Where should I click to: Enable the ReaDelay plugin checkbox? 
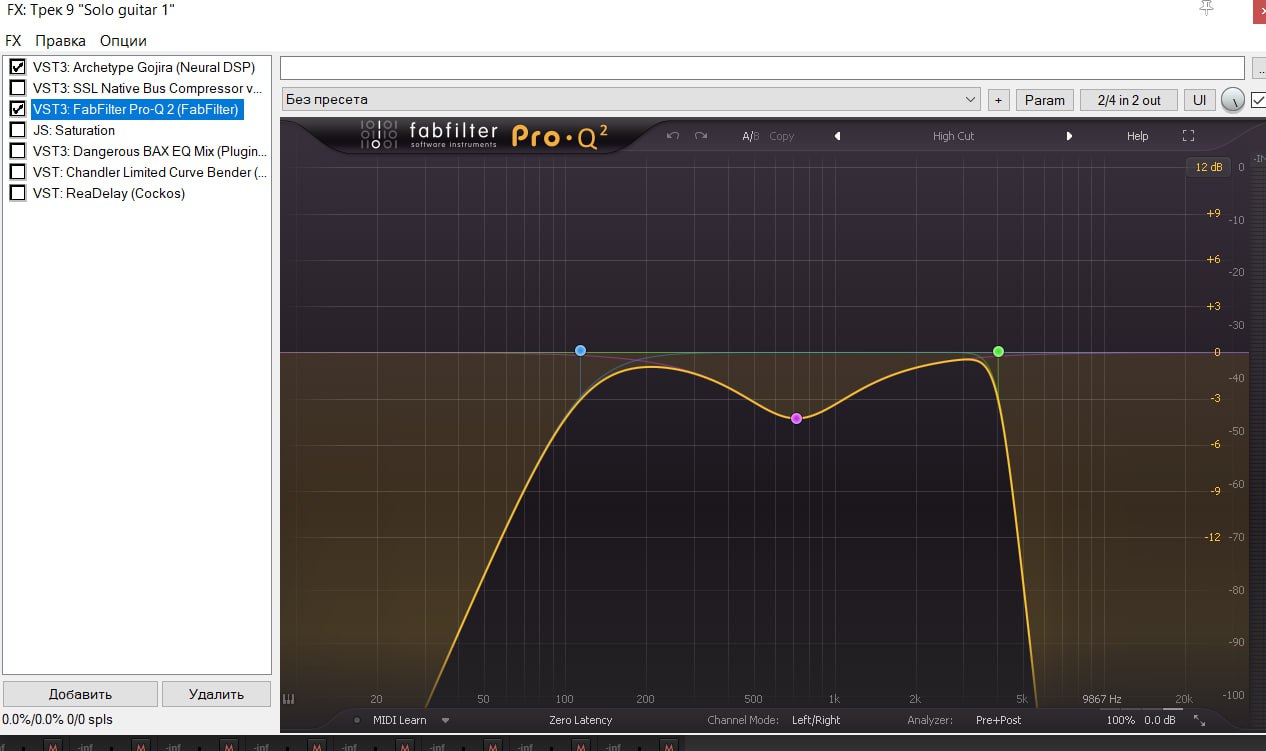click(17, 193)
